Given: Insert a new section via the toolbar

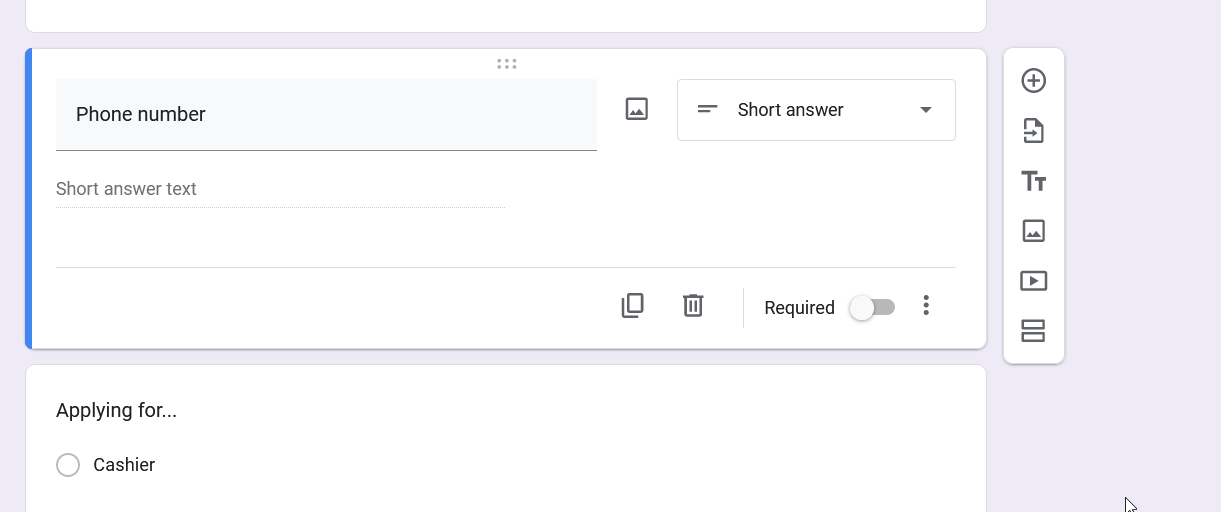Looking at the screenshot, I should click(1033, 331).
